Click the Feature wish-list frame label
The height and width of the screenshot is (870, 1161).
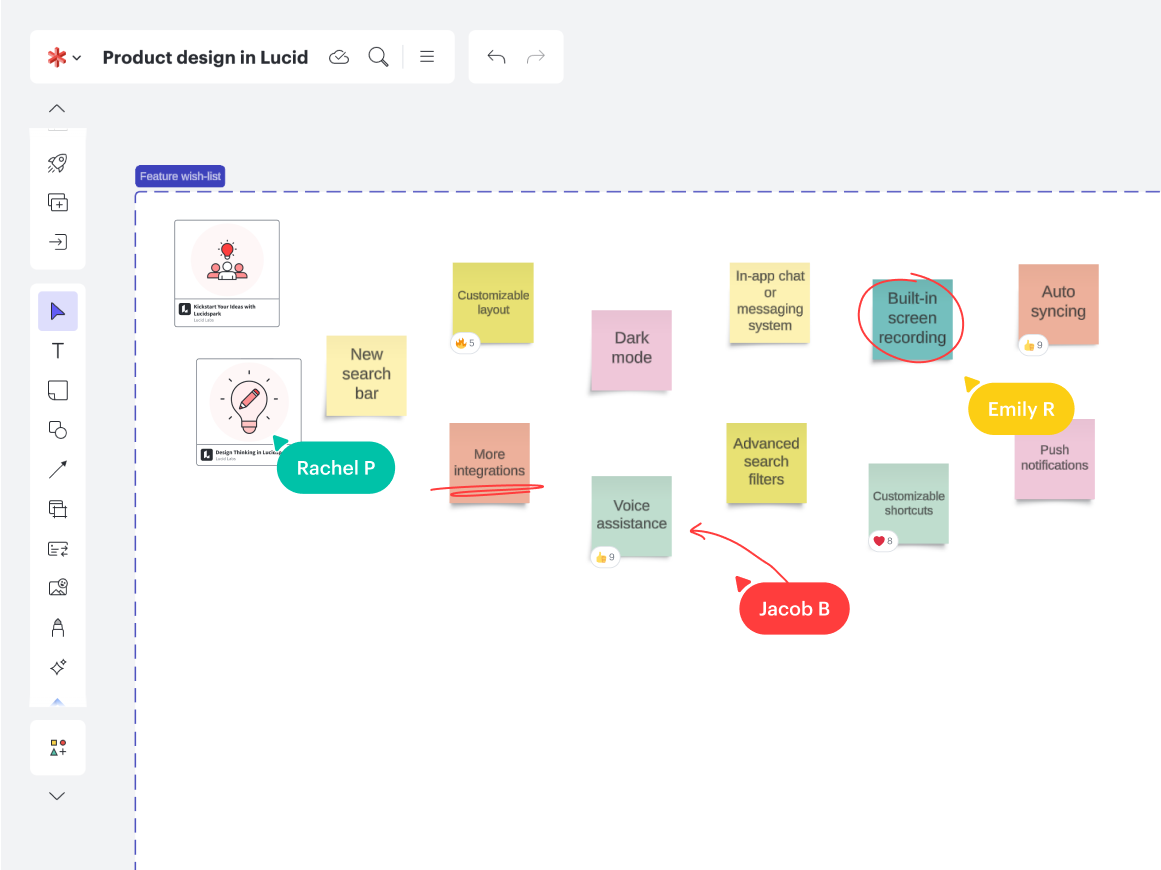[x=180, y=177]
